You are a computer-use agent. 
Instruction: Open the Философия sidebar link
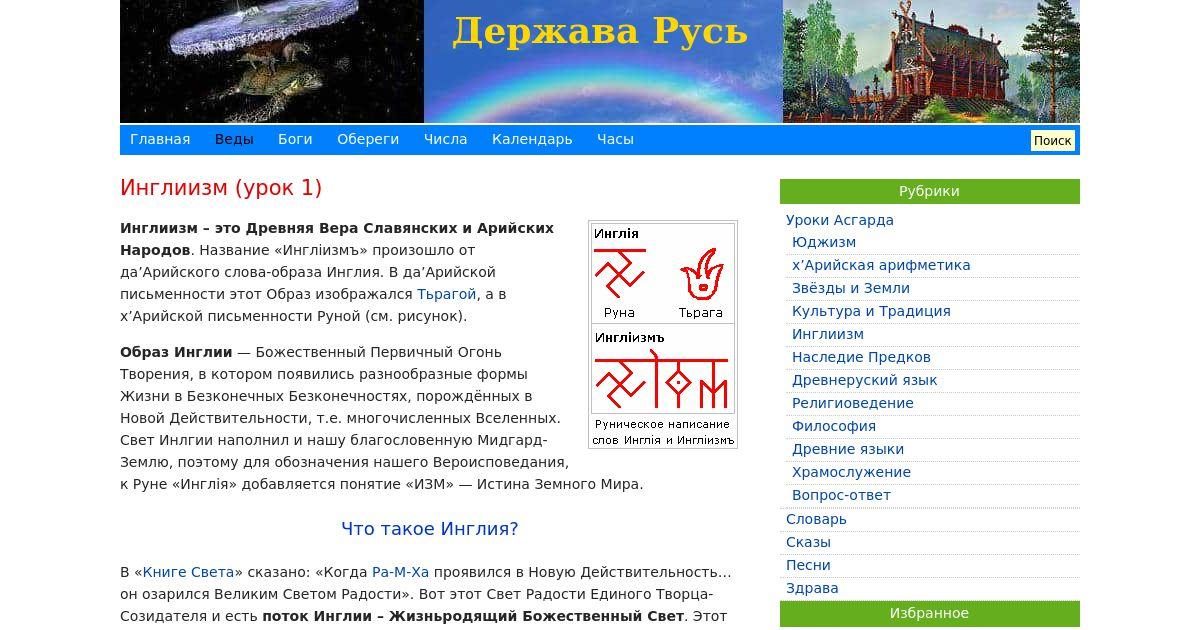pos(834,426)
